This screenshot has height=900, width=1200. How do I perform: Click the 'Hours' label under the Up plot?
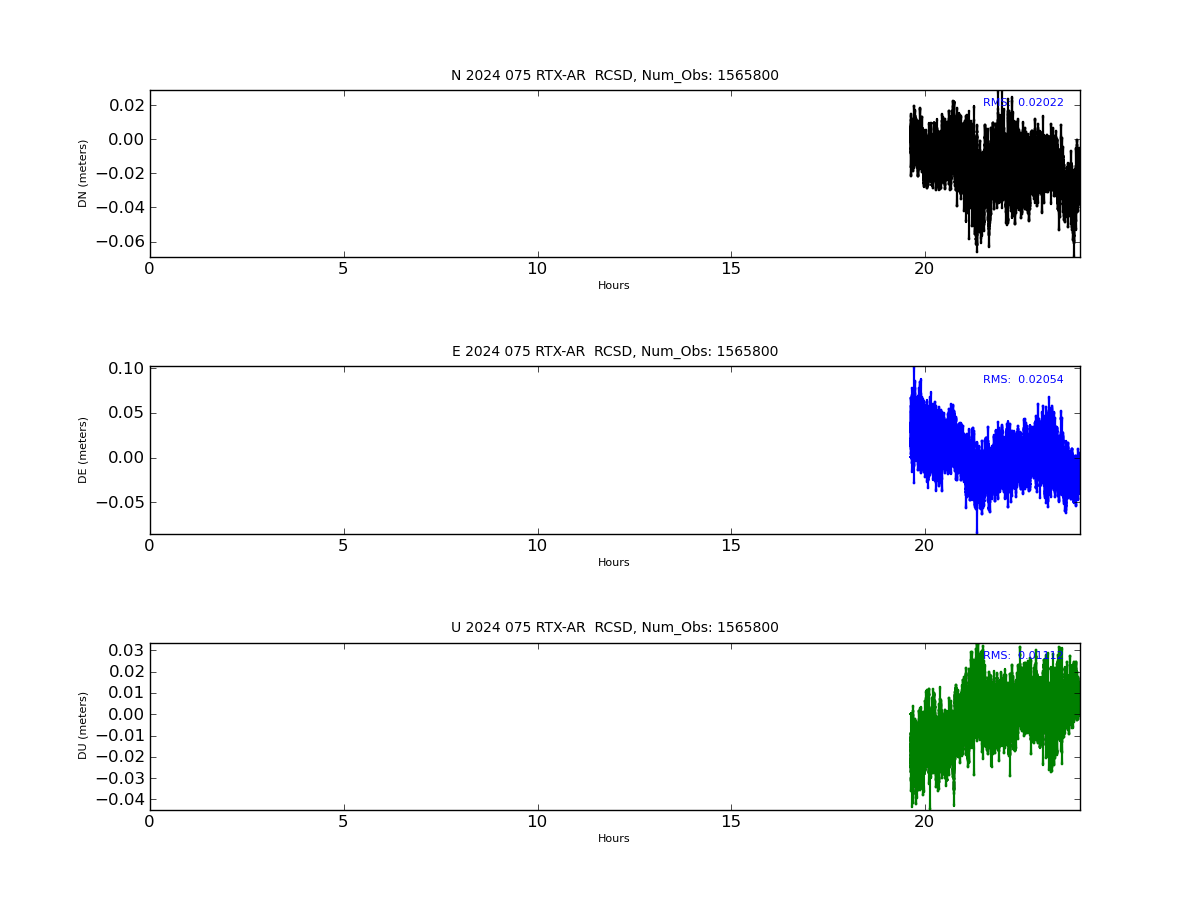click(x=614, y=838)
